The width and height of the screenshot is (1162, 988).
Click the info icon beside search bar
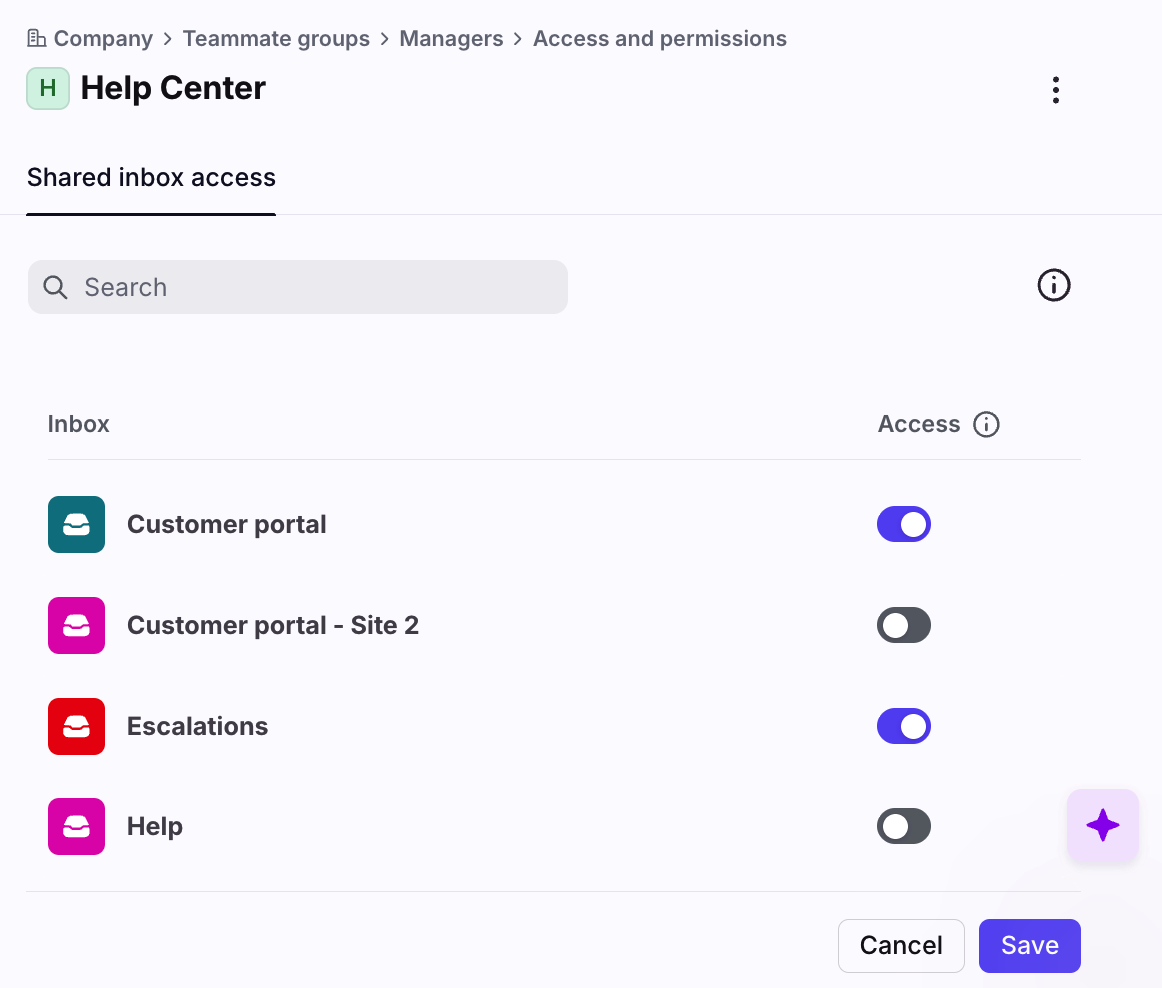click(x=1053, y=286)
